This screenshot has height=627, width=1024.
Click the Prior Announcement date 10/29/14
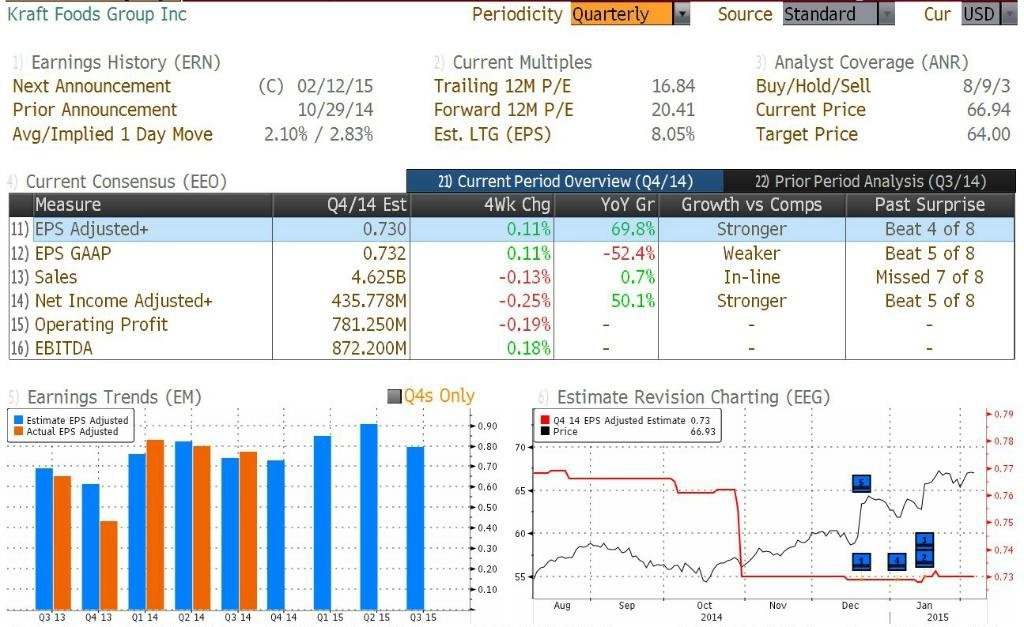(x=335, y=110)
